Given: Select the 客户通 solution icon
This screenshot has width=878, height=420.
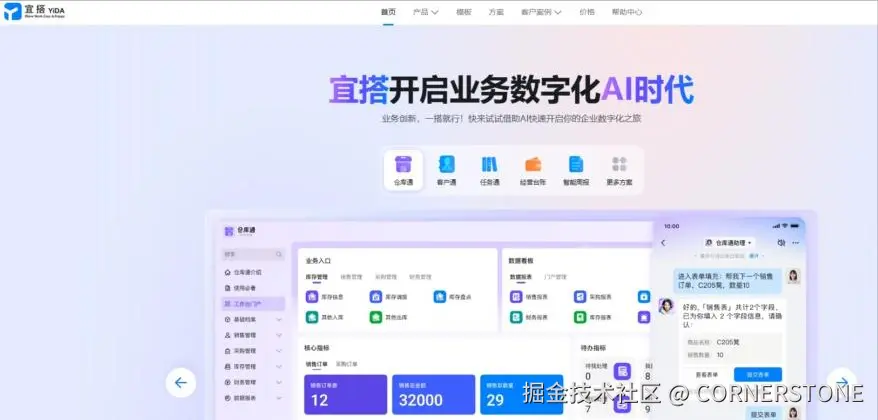Looking at the screenshot, I should pos(446,164).
